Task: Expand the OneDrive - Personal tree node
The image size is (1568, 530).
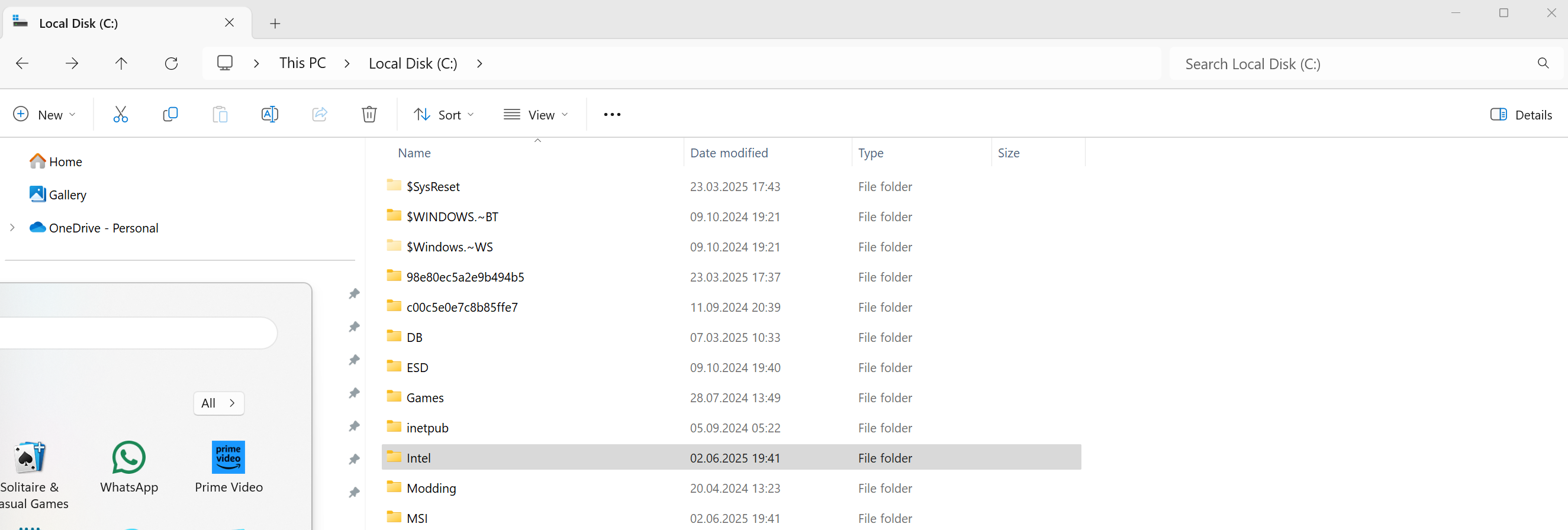Action: pyautogui.click(x=12, y=228)
